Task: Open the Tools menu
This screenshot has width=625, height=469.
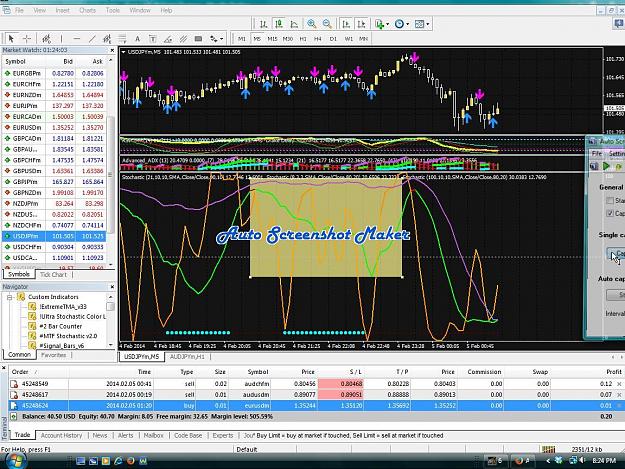Action: pyautogui.click(x=113, y=10)
